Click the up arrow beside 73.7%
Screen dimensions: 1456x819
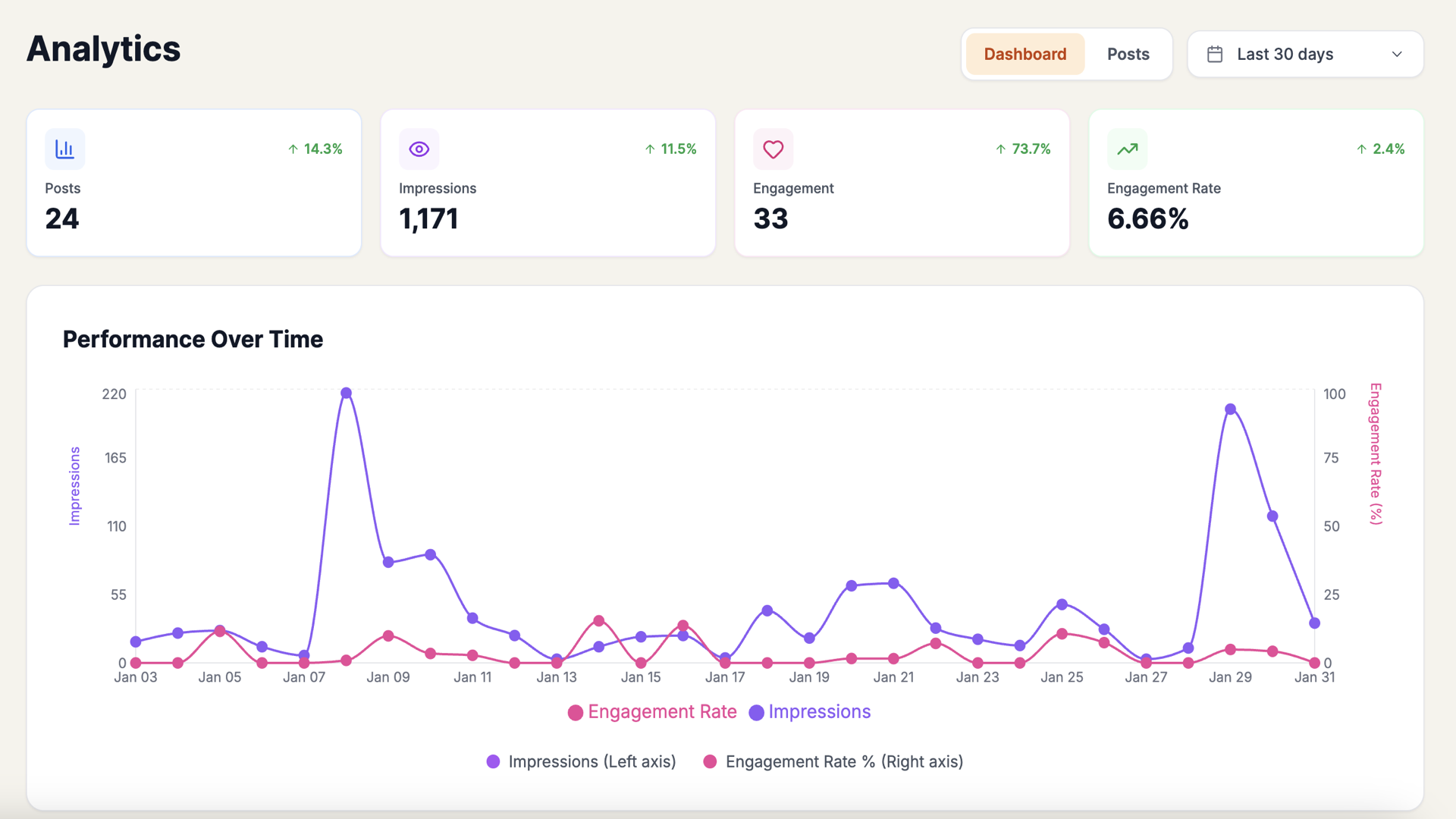coord(1001,149)
